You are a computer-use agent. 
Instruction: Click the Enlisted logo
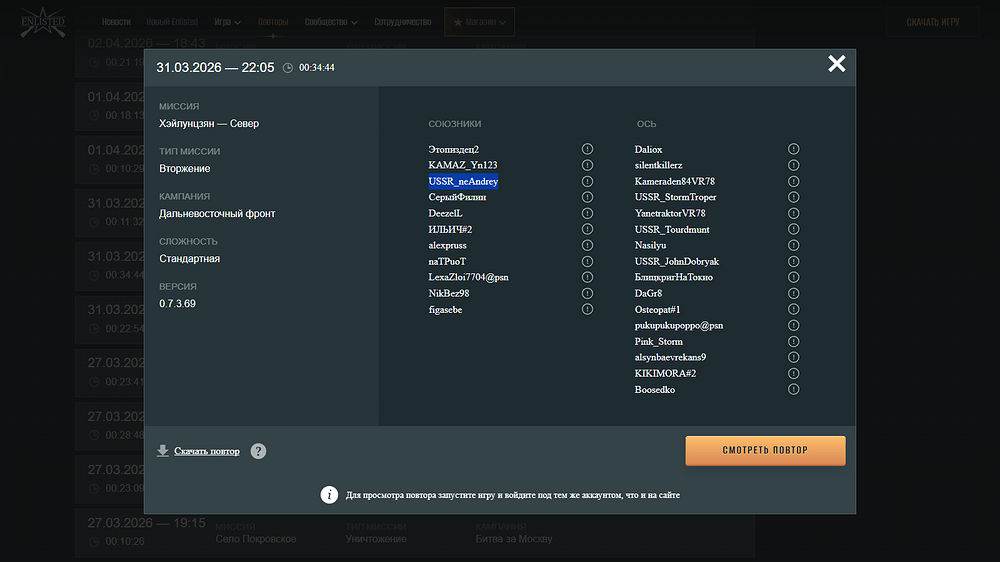[42, 22]
